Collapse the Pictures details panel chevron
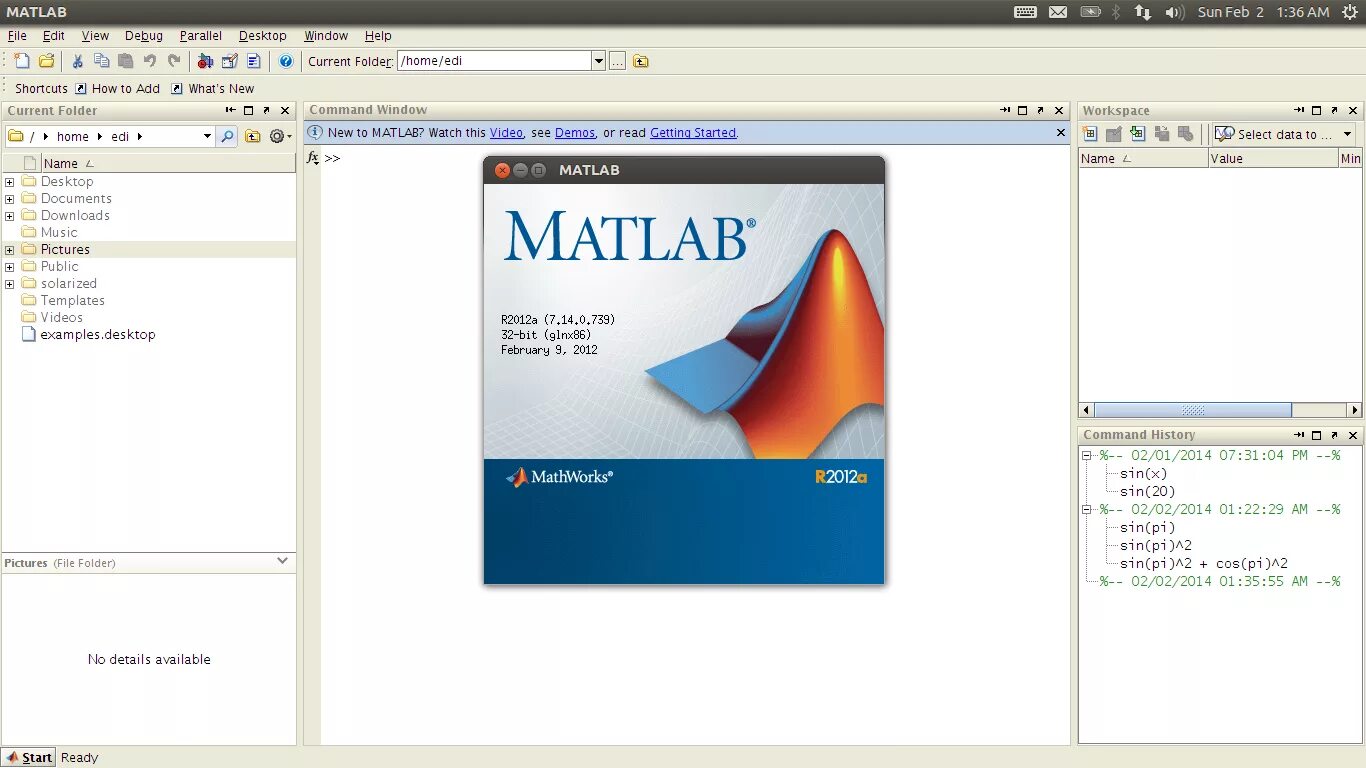1366x768 pixels. coord(283,561)
